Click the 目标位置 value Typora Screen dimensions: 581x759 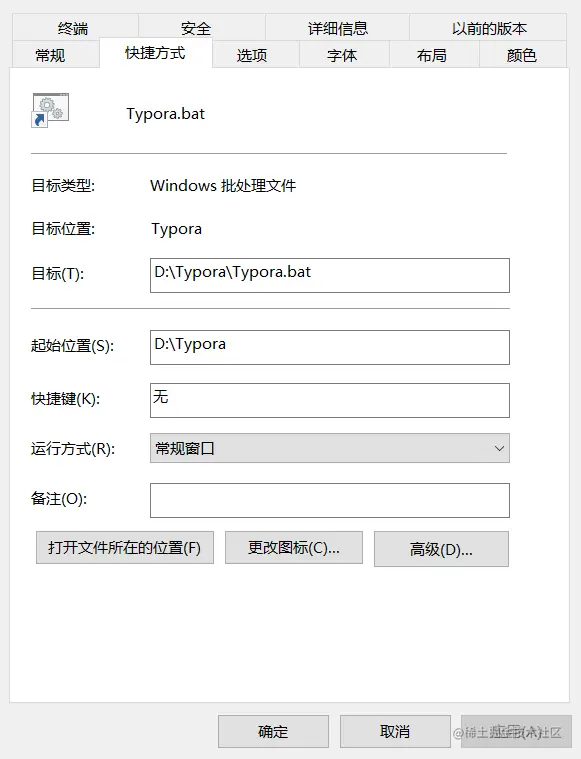pyautogui.click(x=176, y=229)
